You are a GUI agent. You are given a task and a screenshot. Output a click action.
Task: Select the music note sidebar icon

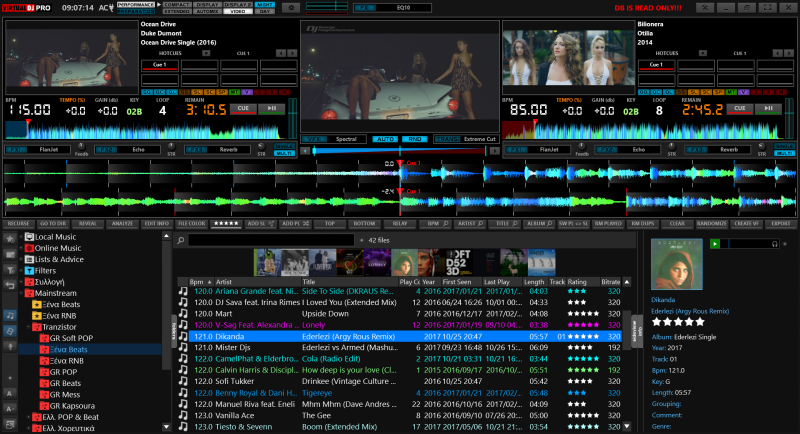click(x=10, y=315)
